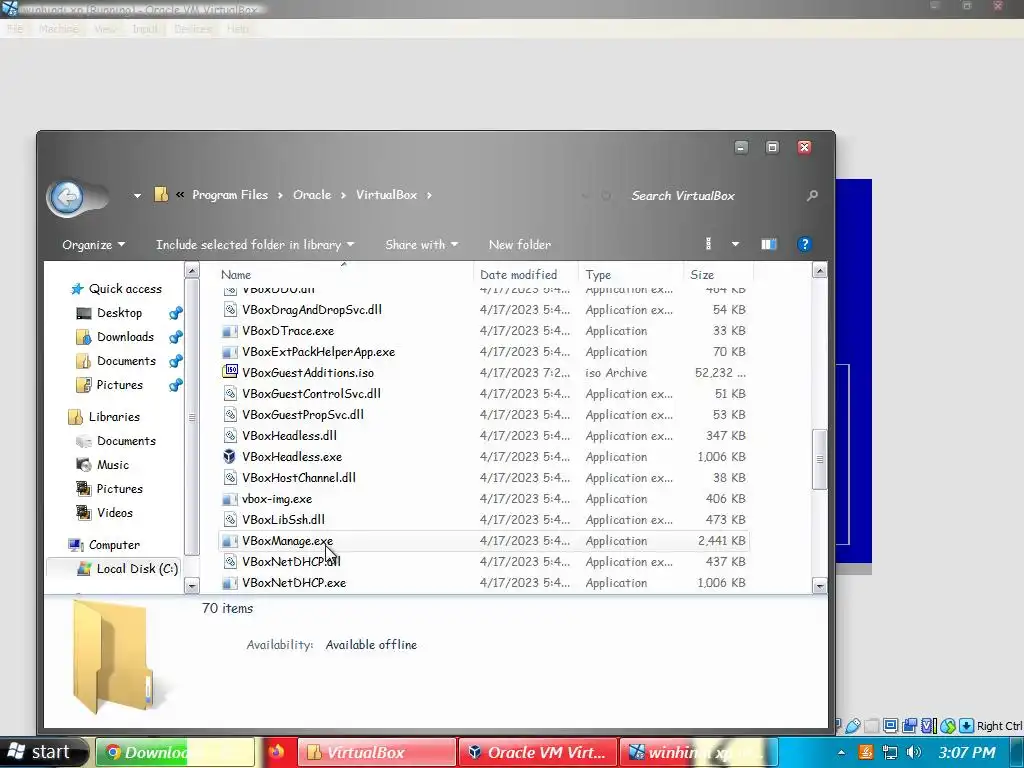1024x768 pixels.
Task: Toggle the preview pane icon
Action: point(769,244)
